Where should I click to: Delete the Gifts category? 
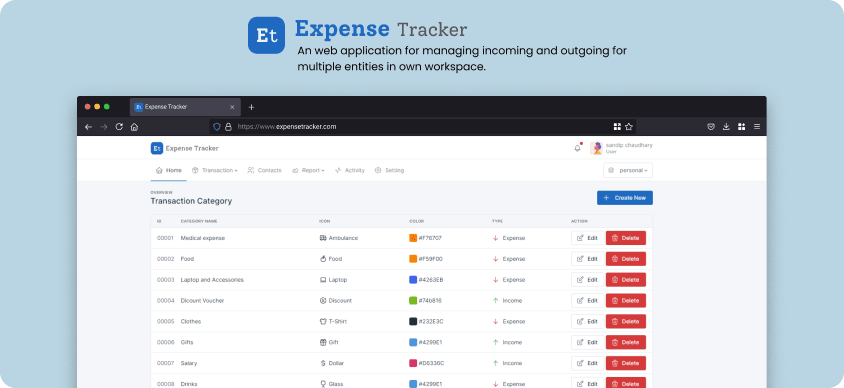[x=625, y=342]
